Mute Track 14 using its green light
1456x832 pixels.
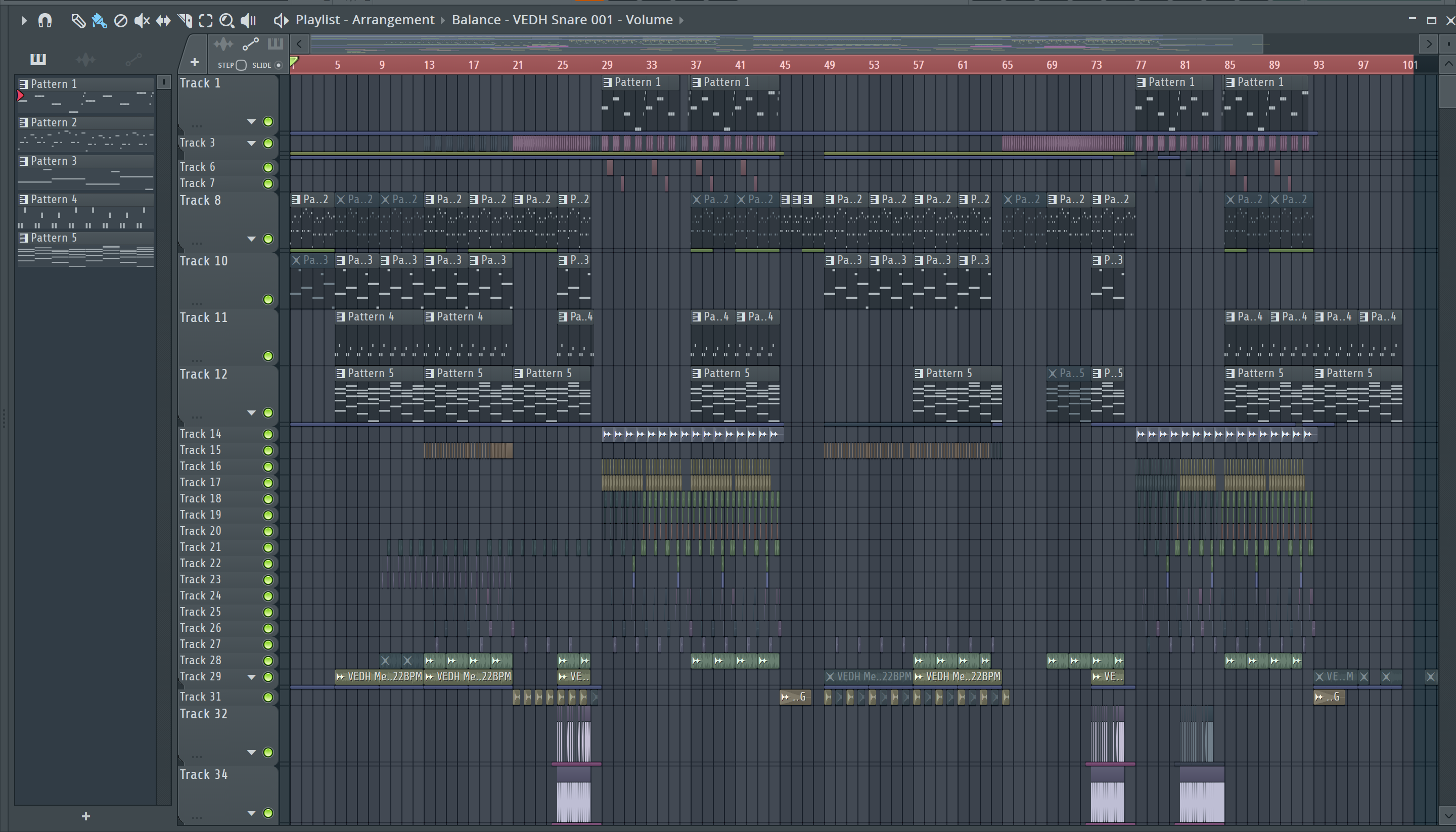tap(268, 434)
